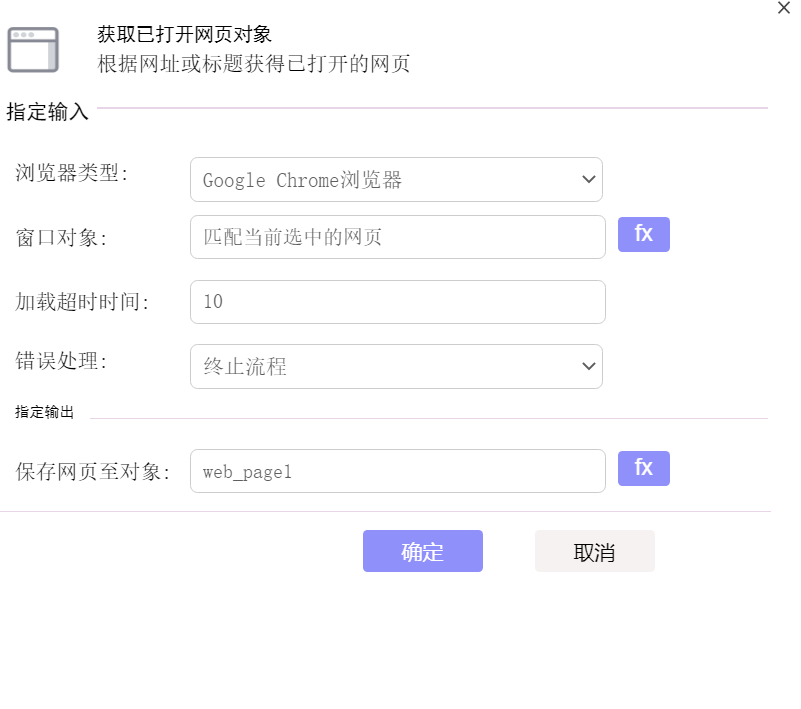Click the chevron arrow beside 终止流程
Viewport: 801px width, 709px height.
[x=588, y=366]
